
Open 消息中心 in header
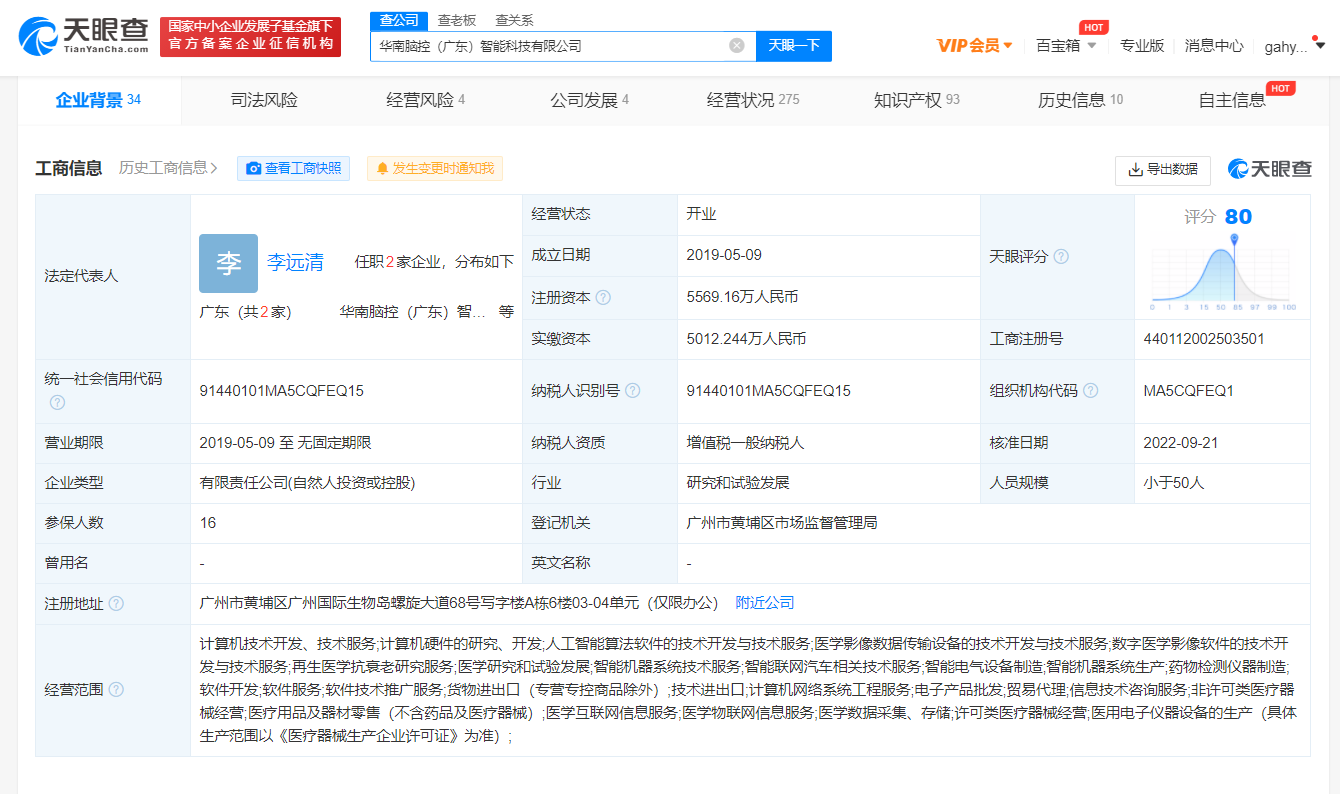[1214, 45]
